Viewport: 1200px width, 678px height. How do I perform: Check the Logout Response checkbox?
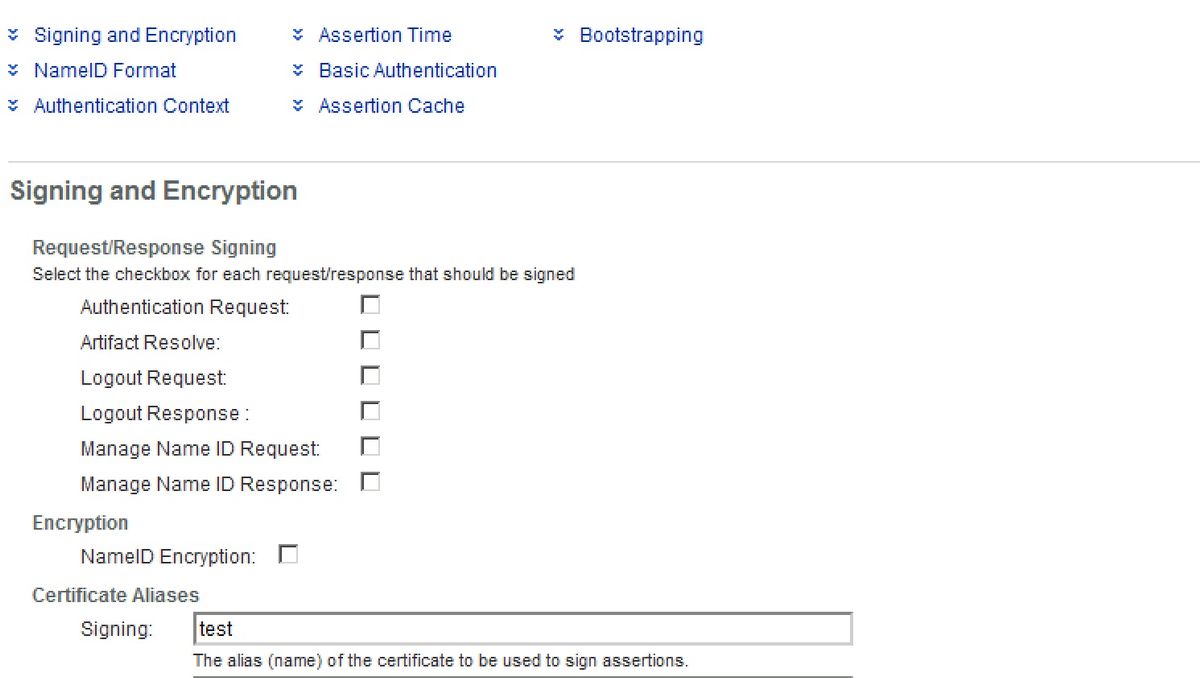coord(370,410)
